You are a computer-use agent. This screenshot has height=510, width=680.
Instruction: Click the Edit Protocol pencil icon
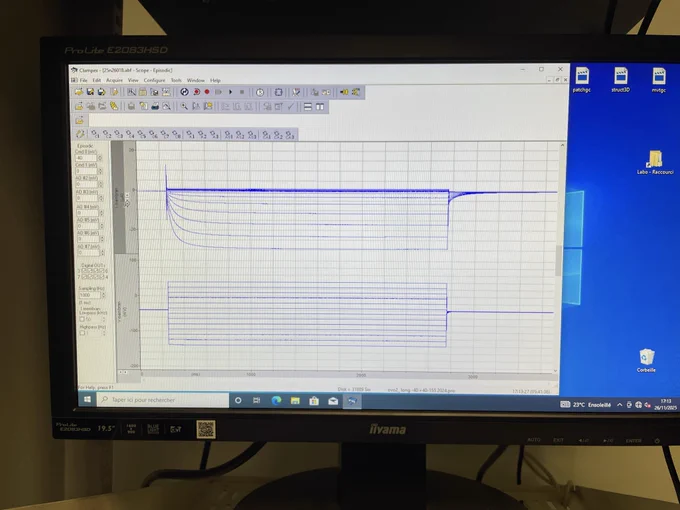coord(114,92)
